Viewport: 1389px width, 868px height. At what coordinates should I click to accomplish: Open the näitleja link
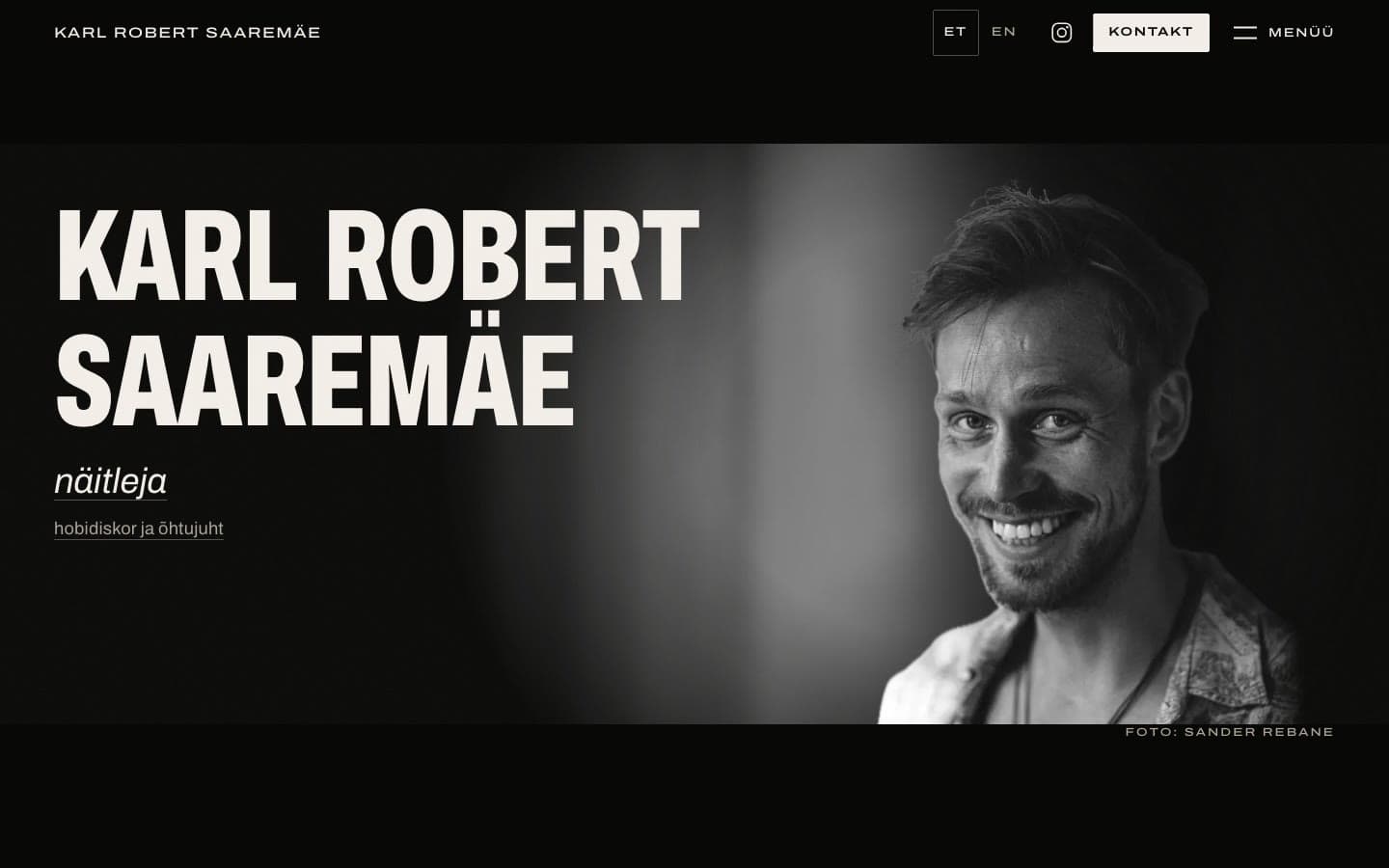click(x=110, y=481)
